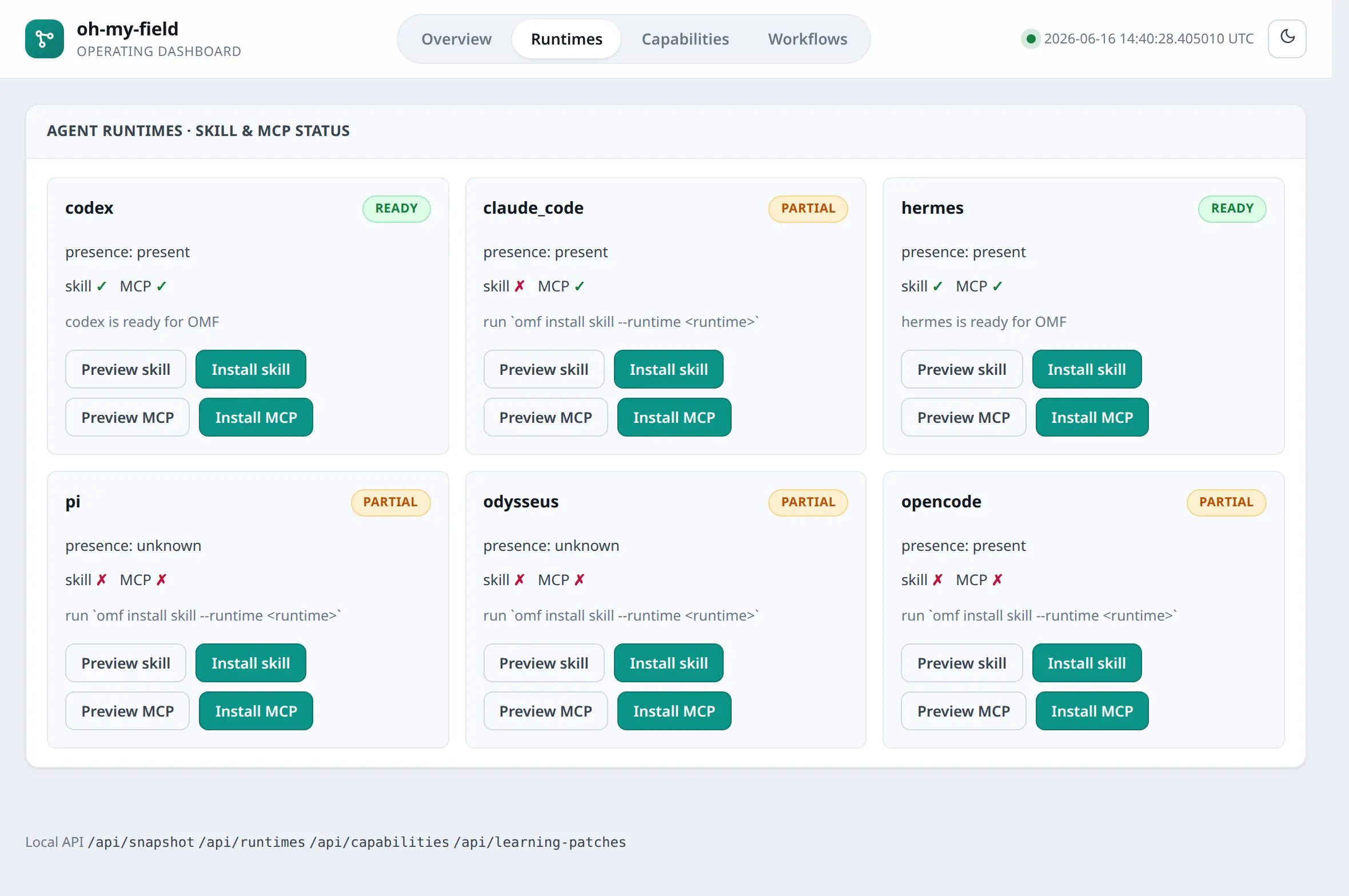The width and height of the screenshot is (1349, 896).
Task: Toggle dark mode with the moon icon
Action: click(x=1287, y=39)
